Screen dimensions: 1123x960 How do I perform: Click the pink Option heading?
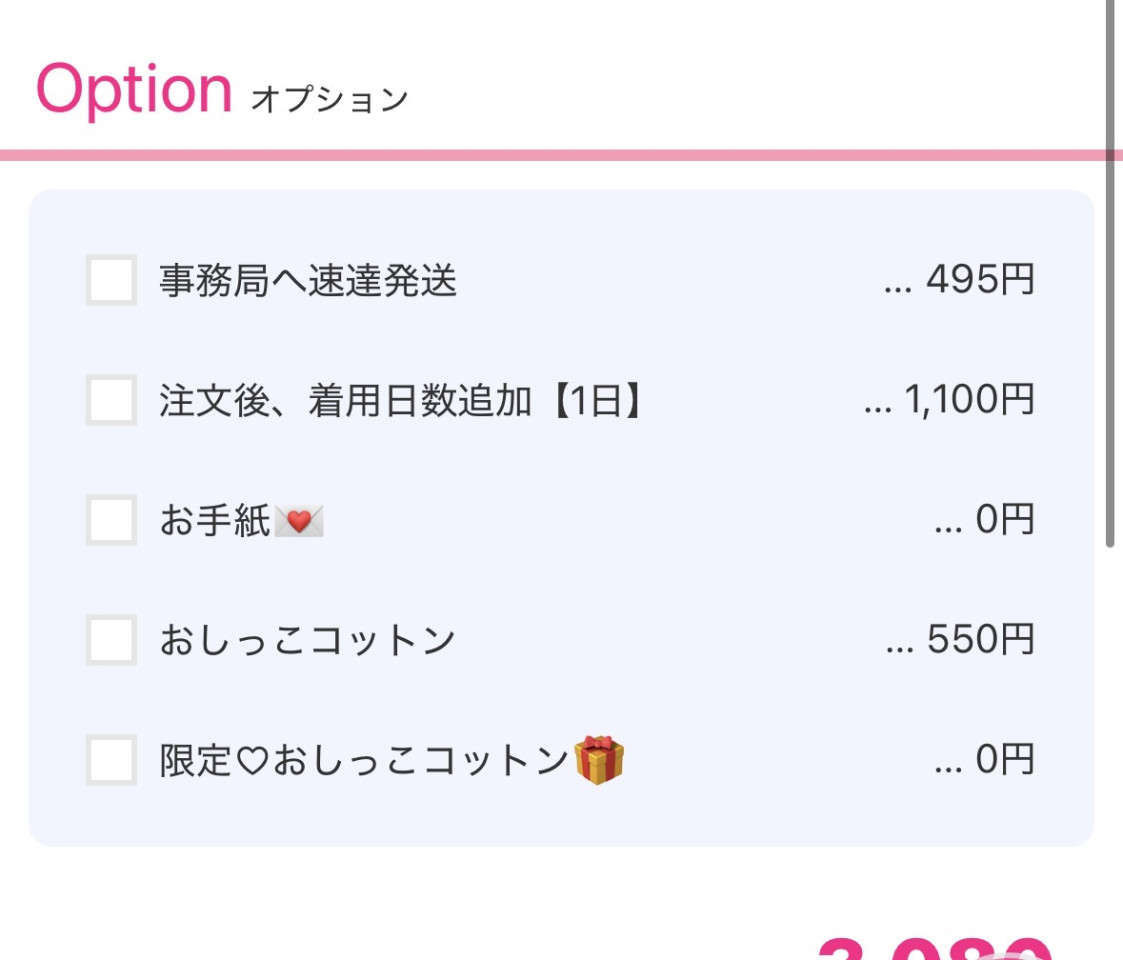pyautogui.click(x=134, y=89)
